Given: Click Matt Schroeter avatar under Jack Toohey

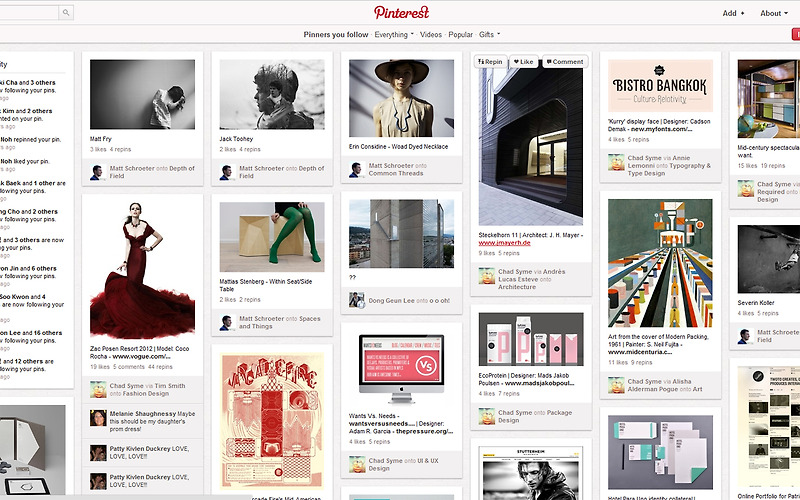Looking at the screenshot, I should [x=226, y=172].
